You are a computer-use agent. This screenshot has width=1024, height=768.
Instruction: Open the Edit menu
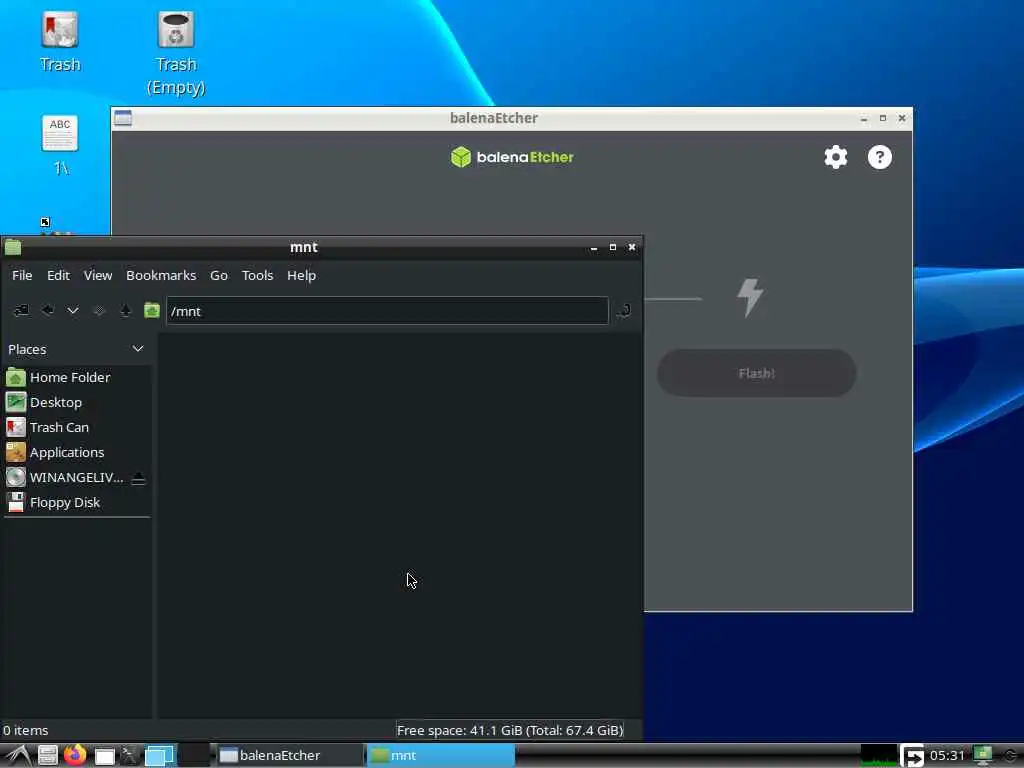pos(58,276)
